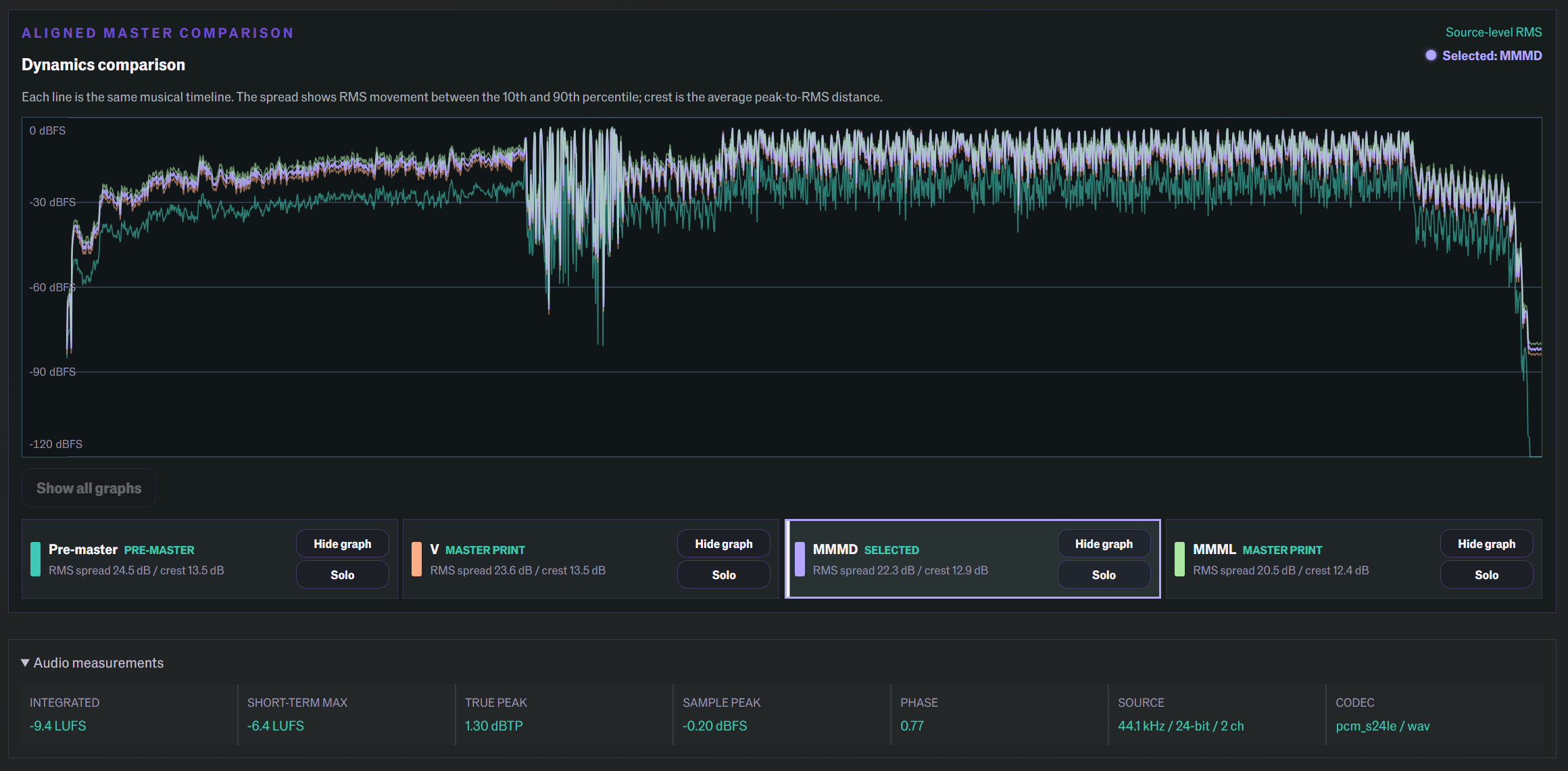Solo the Pre-master track
Screen dimensions: 1568x771
[x=342, y=575]
